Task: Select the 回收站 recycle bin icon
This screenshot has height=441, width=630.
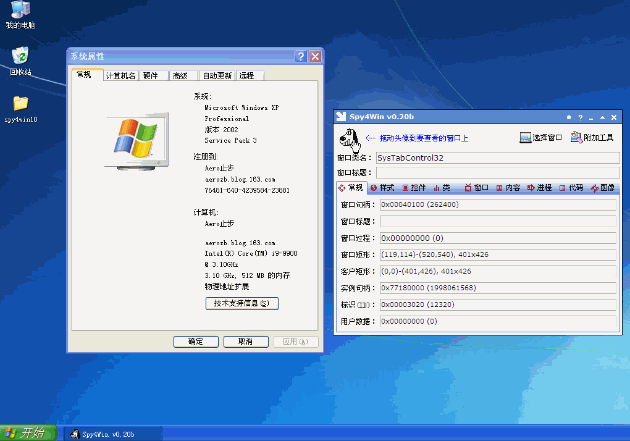Action: coord(20,61)
